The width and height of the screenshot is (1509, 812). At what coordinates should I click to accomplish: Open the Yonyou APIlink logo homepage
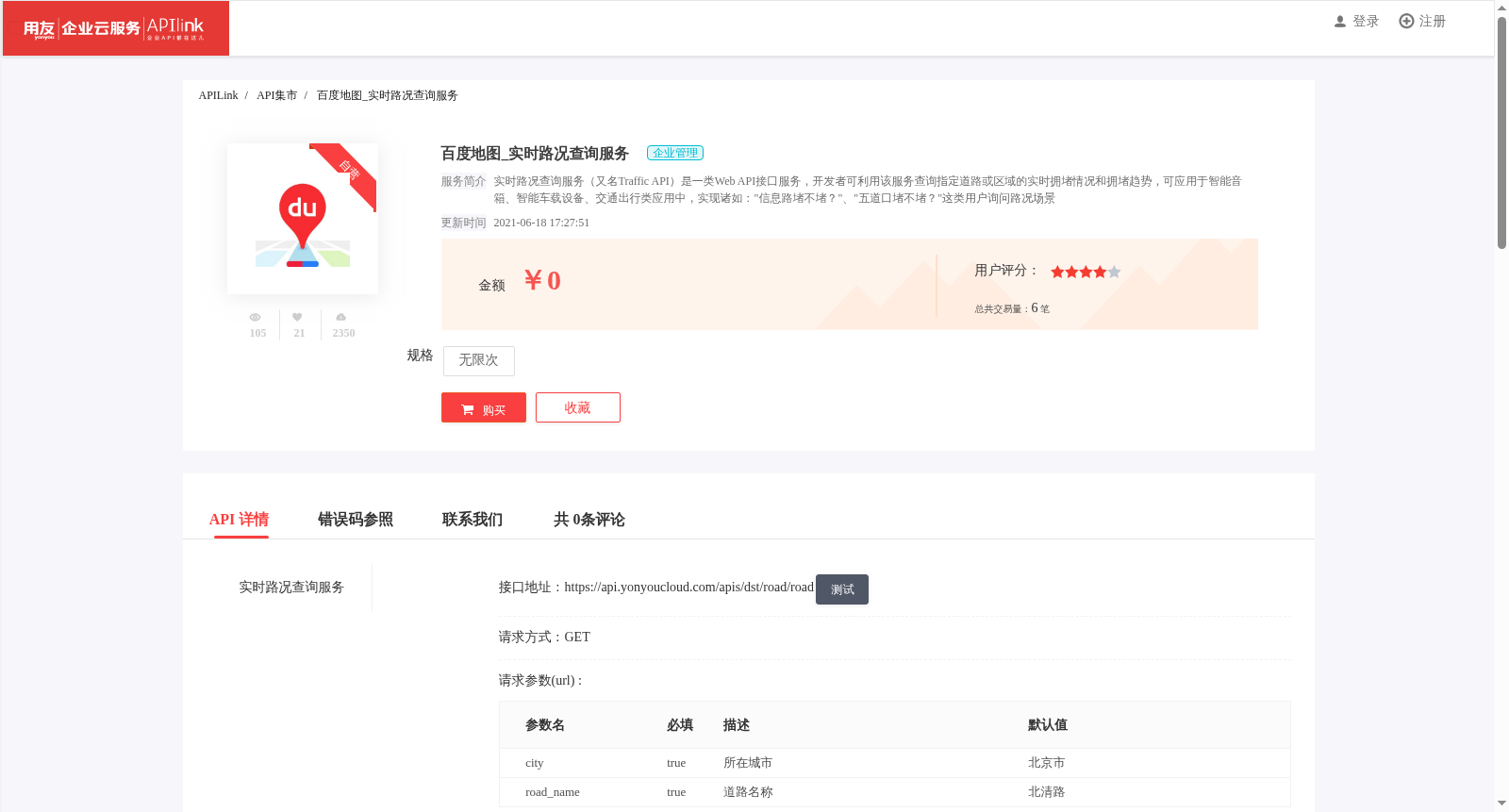point(116,28)
